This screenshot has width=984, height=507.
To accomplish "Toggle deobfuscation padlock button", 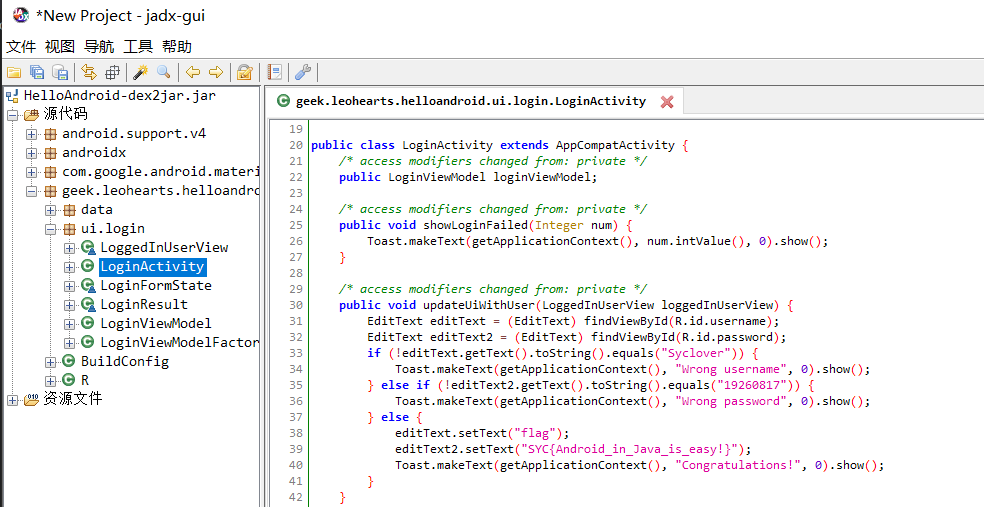I will point(244,72).
